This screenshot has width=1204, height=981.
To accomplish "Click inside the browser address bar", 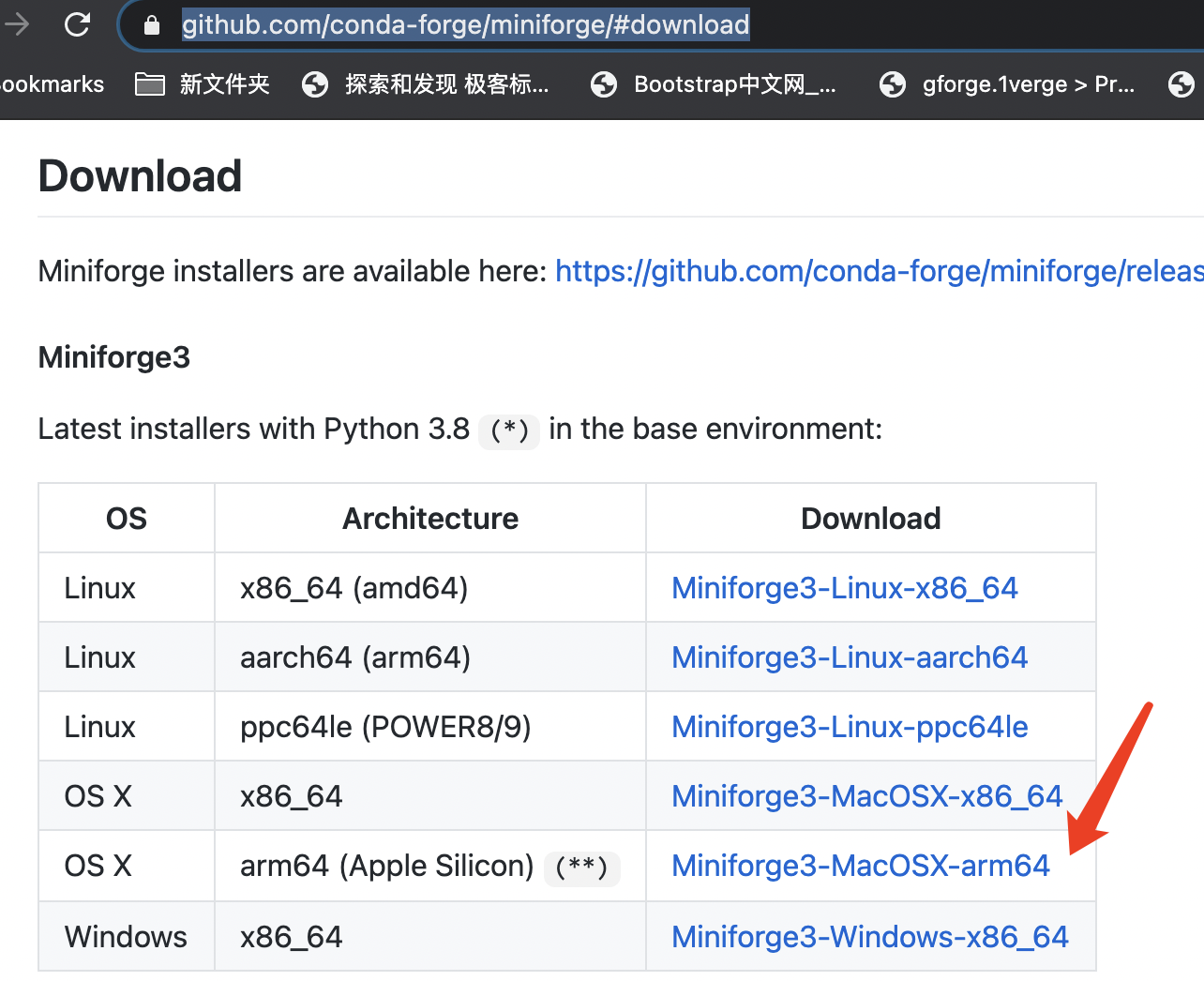I will tap(469, 24).
